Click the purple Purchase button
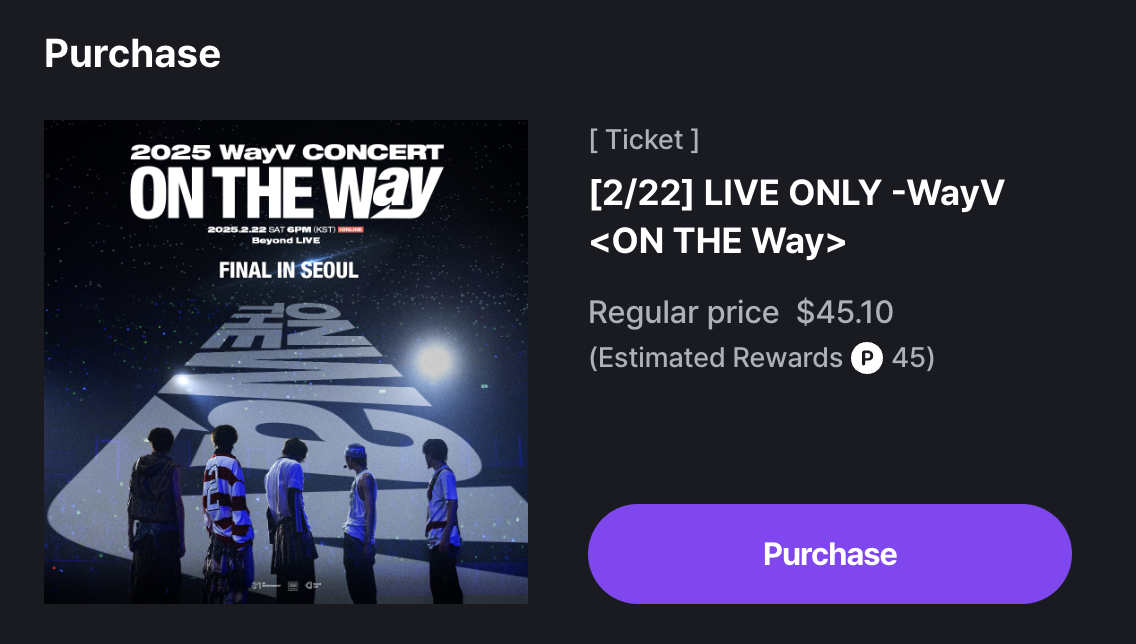 (x=829, y=554)
